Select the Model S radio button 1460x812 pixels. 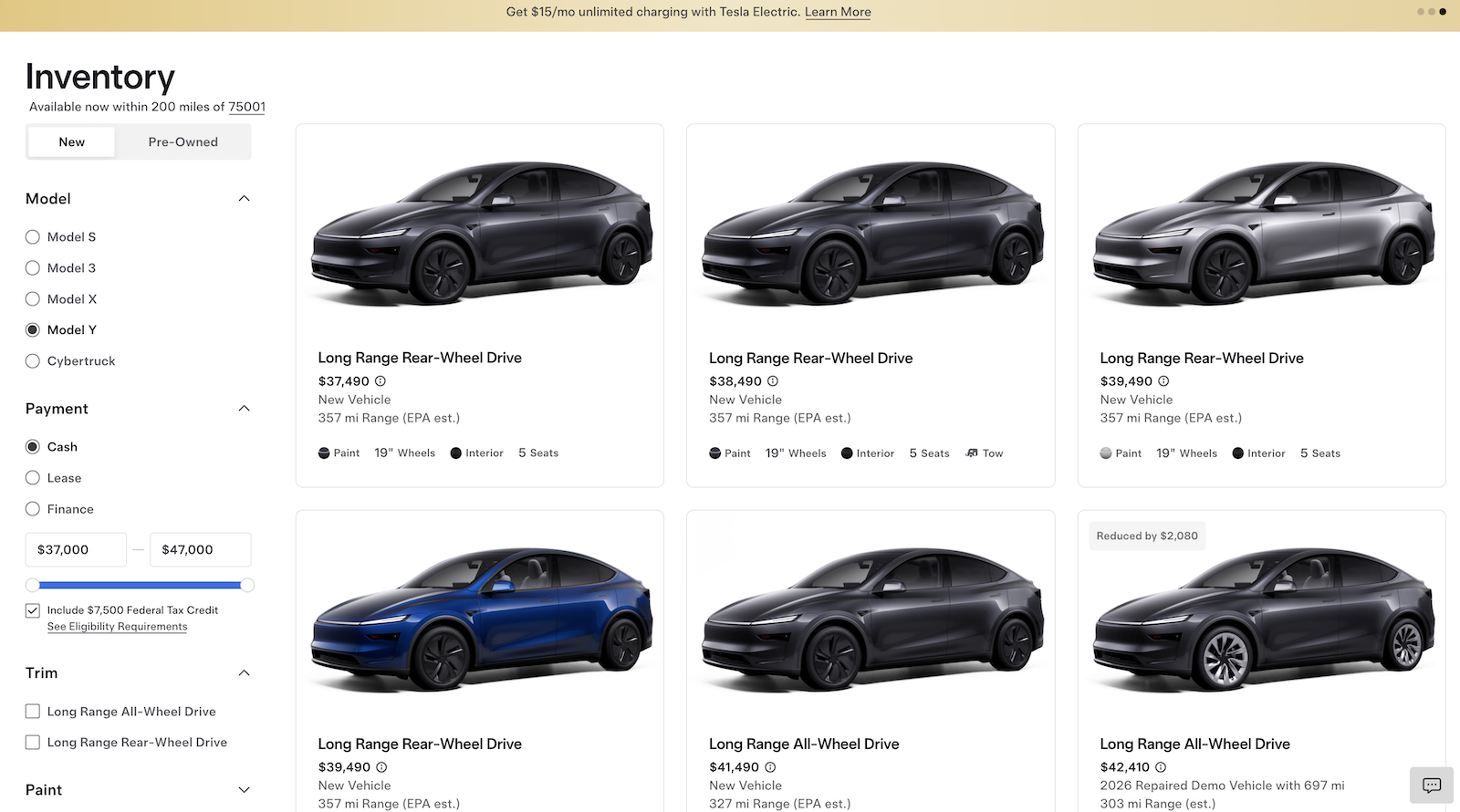tap(33, 237)
